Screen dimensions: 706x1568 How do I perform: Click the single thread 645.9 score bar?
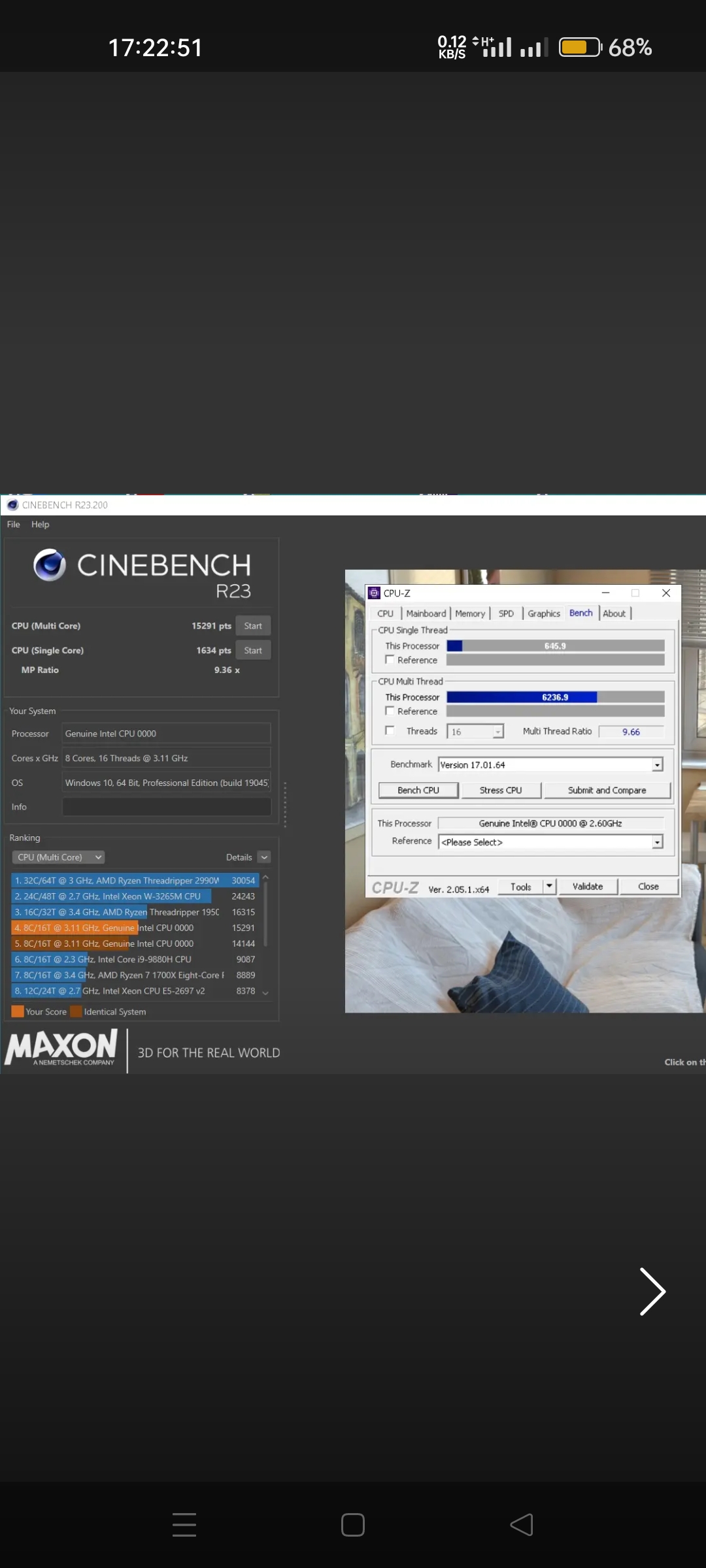click(556, 645)
